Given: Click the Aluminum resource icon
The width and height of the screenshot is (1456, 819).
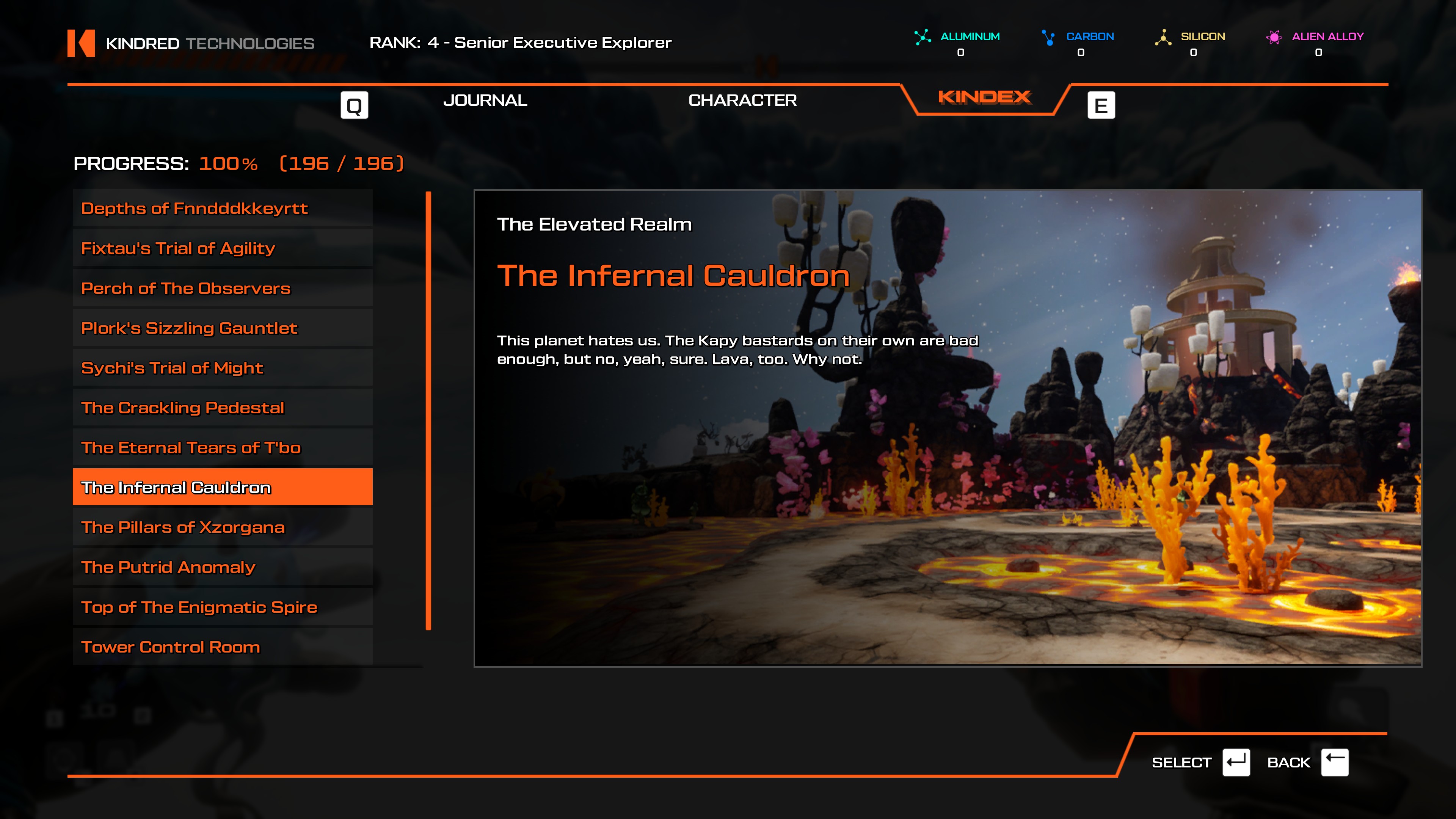Looking at the screenshot, I should [923, 37].
